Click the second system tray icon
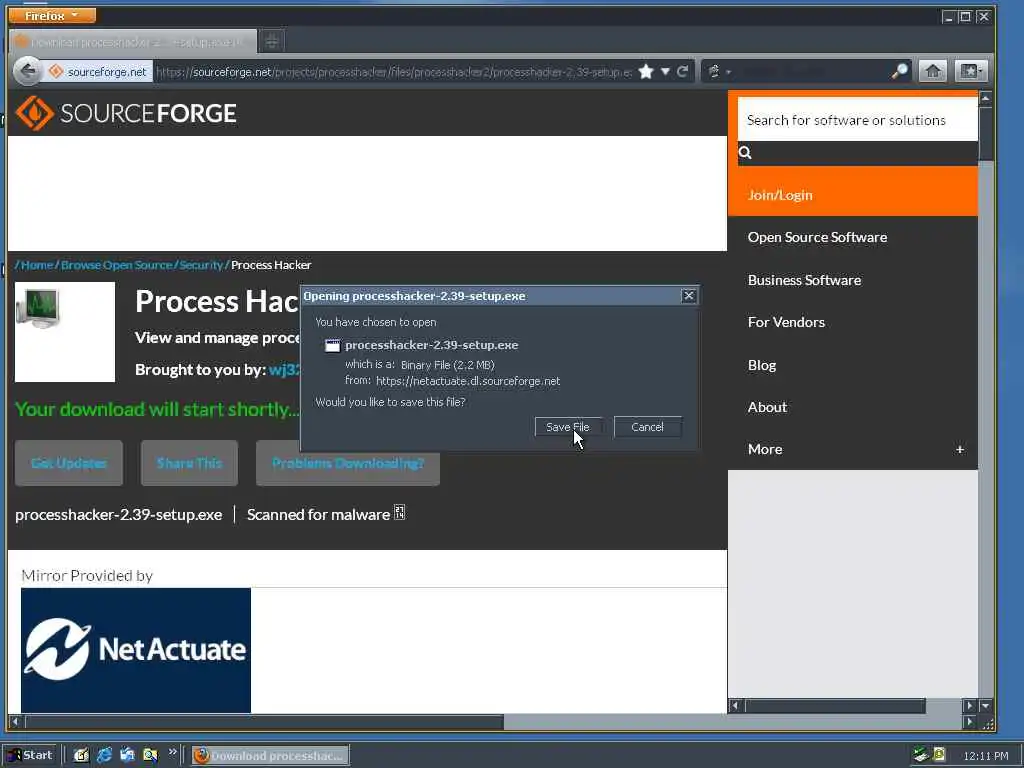This screenshot has width=1024, height=768. click(940, 755)
